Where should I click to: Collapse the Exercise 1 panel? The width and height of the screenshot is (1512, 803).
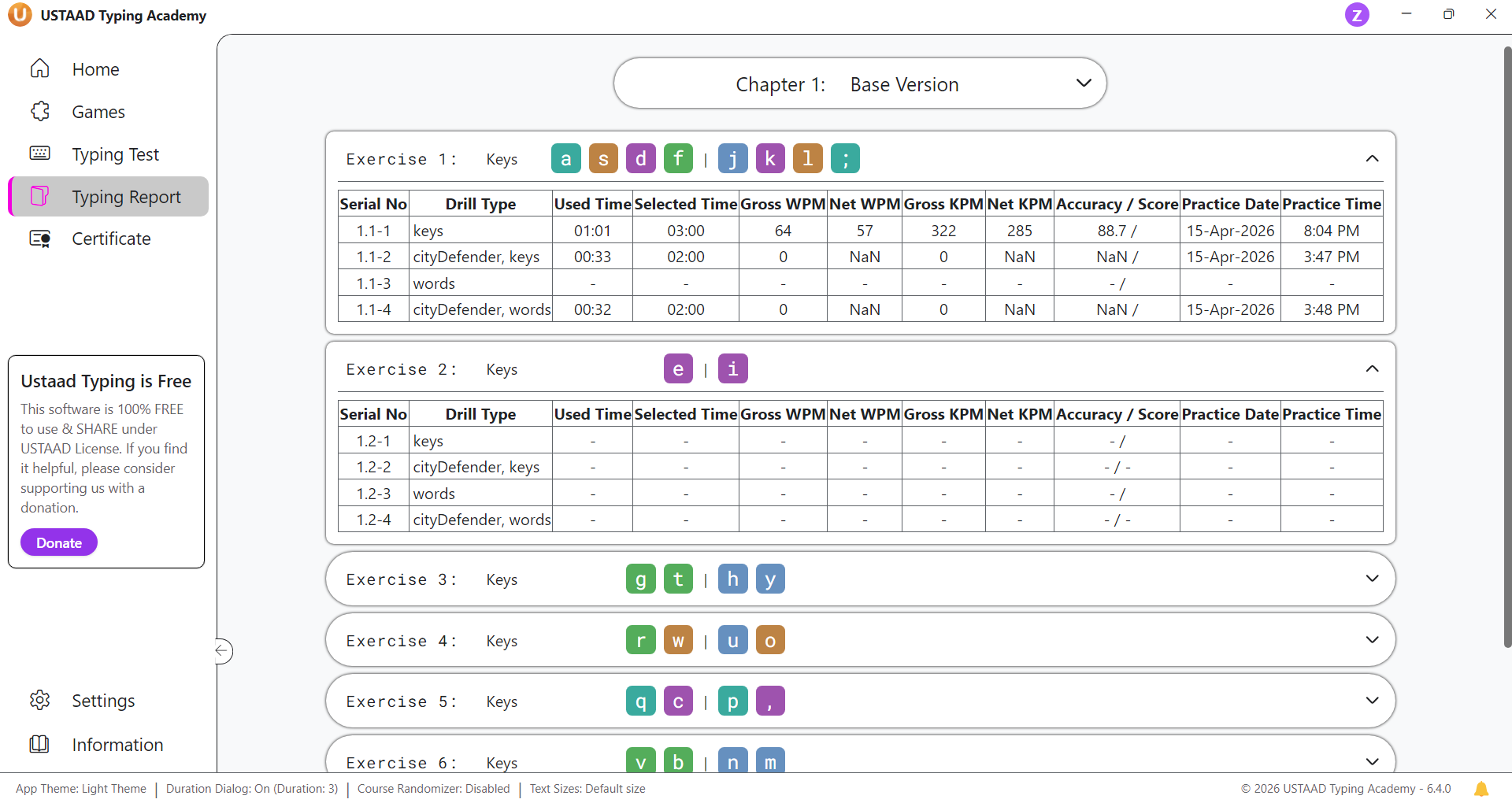pyautogui.click(x=1372, y=159)
